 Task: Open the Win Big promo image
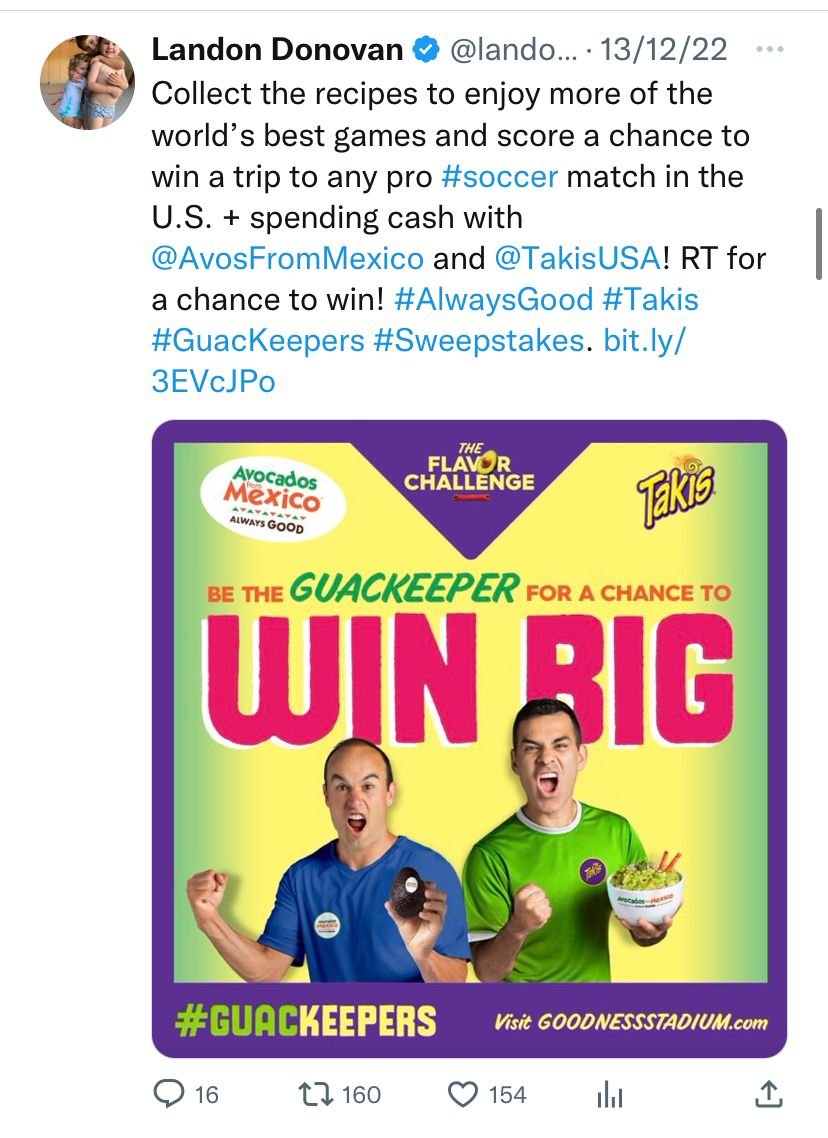click(x=470, y=738)
